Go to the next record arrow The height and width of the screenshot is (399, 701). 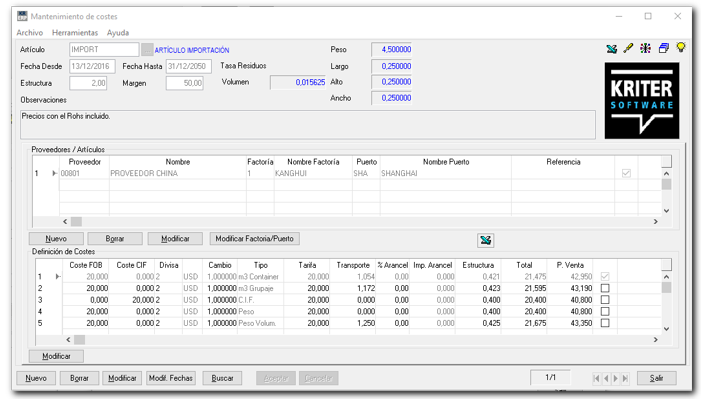pyautogui.click(x=616, y=378)
